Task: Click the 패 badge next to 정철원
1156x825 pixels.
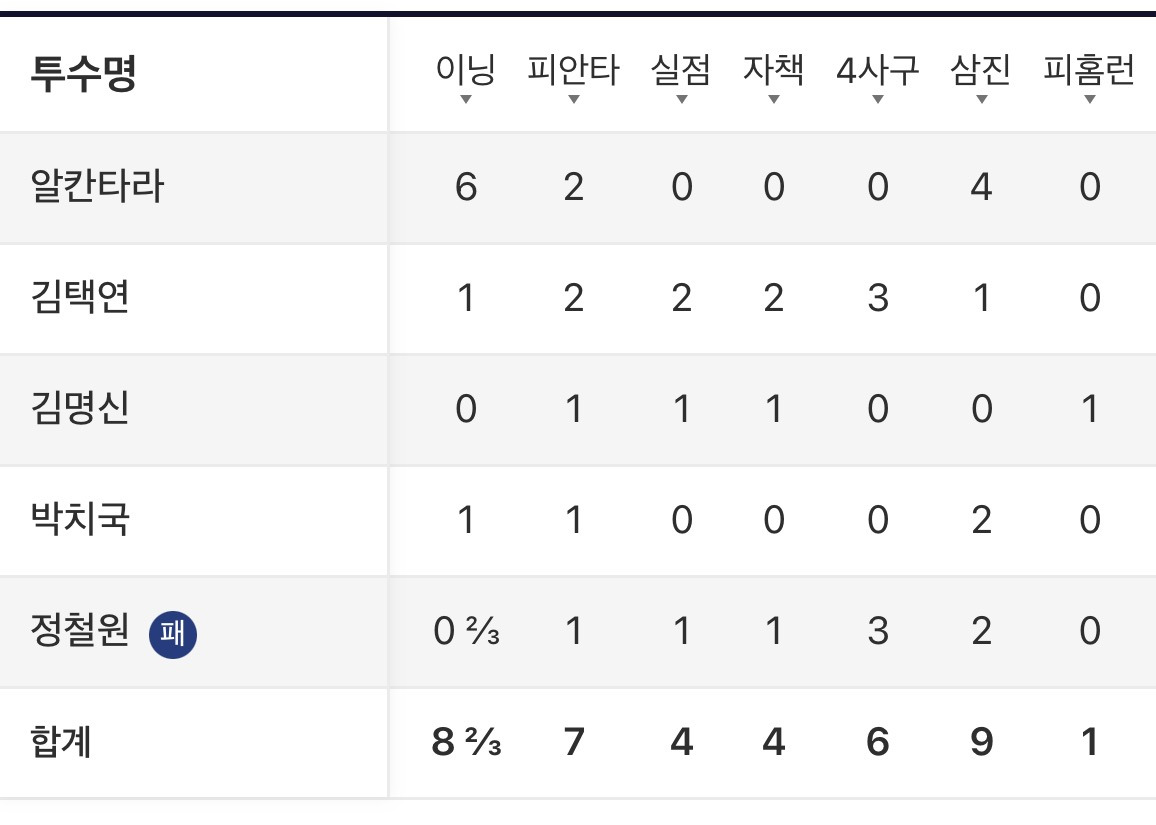Action: (173, 634)
